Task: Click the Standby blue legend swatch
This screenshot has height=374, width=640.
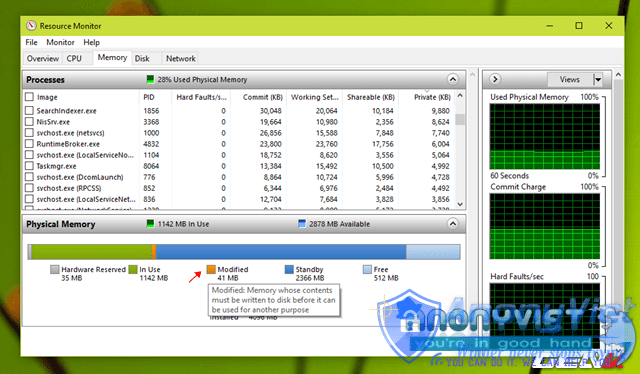Action: point(289,269)
